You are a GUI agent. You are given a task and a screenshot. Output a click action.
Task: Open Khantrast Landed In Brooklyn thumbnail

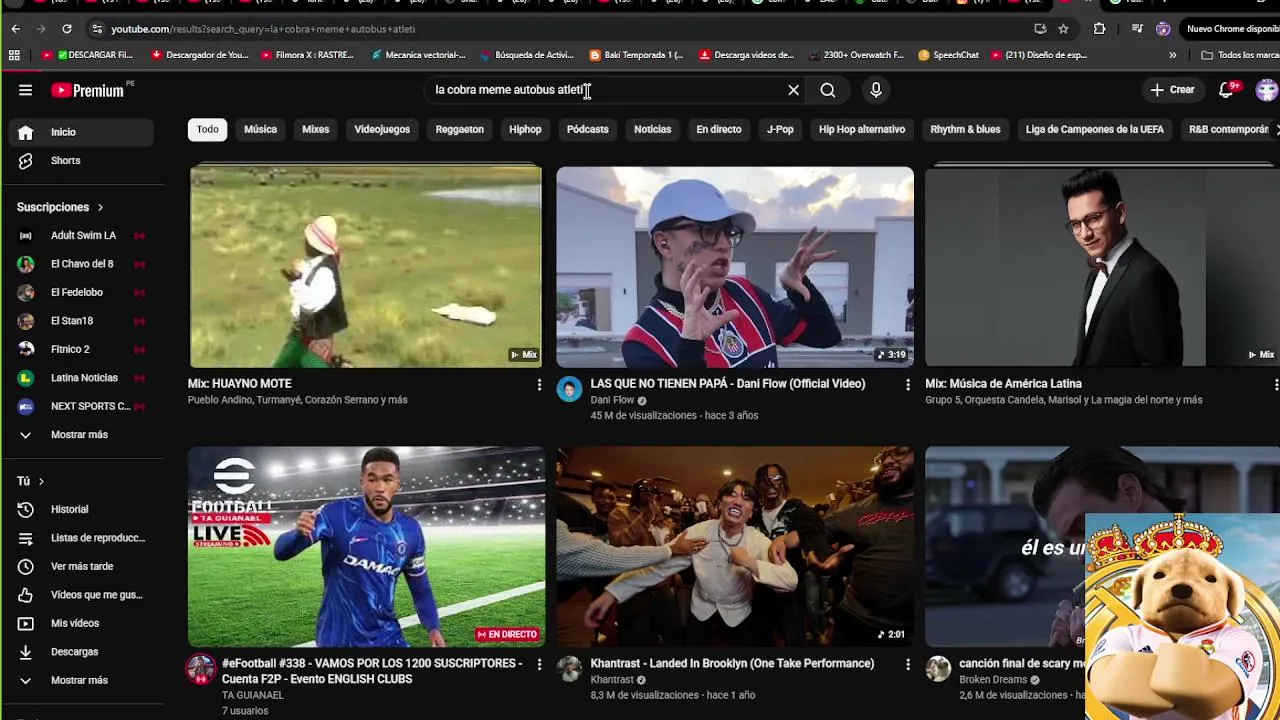coord(735,547)
